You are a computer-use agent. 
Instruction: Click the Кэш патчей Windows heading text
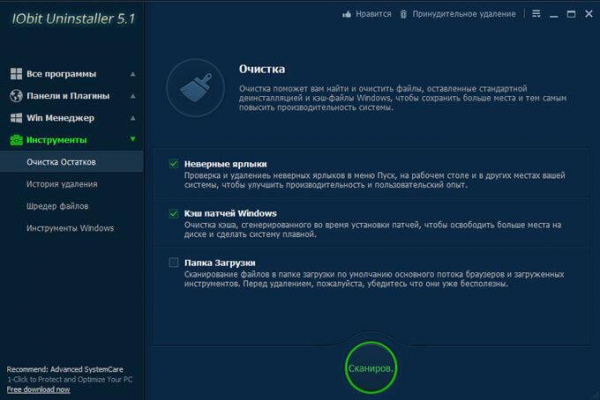point(230,213)
